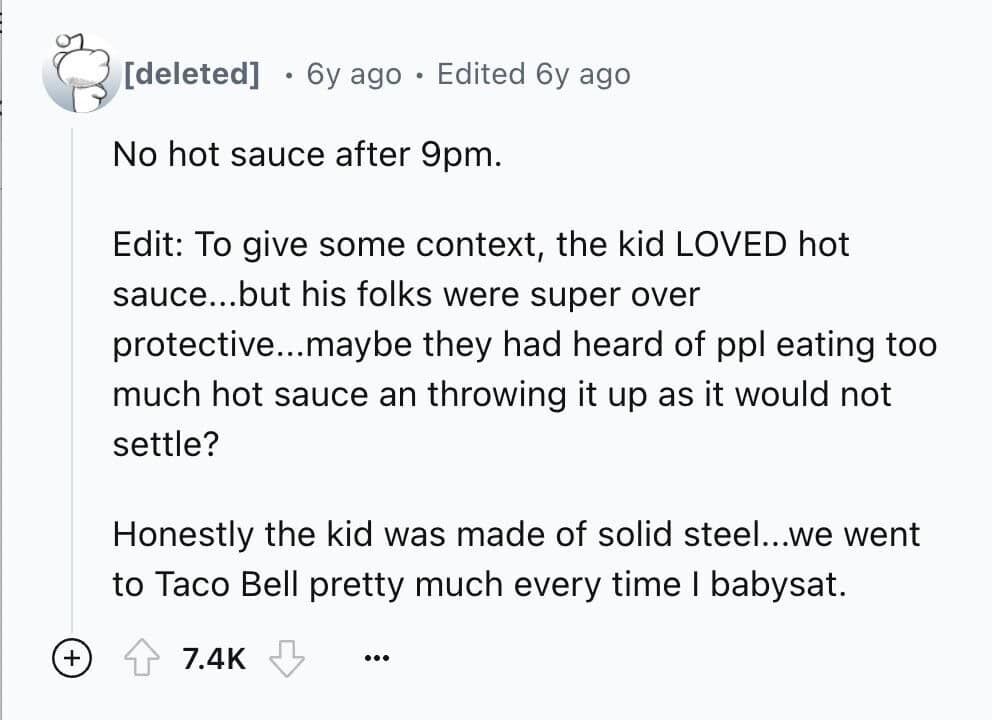Viewport: 992px width, 720px height.
Task: Downvote the hot sauce comment
Action: pos(289,658)
